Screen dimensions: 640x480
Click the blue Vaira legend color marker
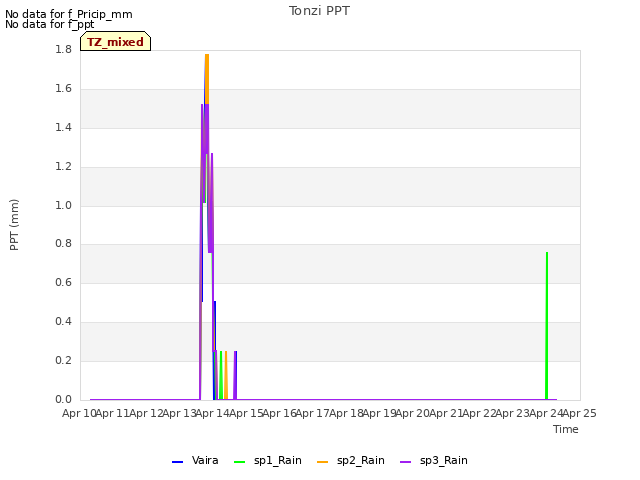[178, 462]
